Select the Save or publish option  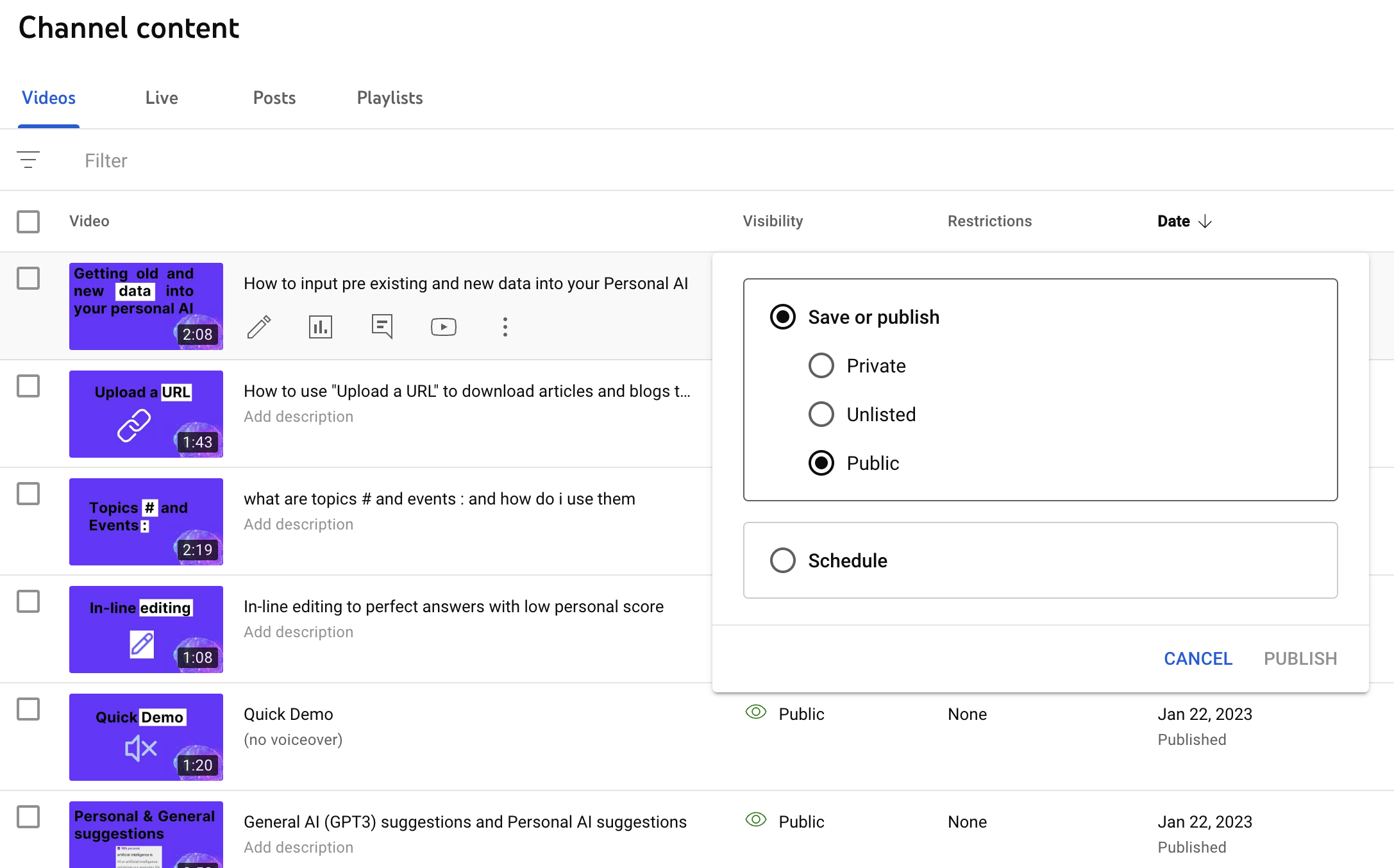click(783, 317)
